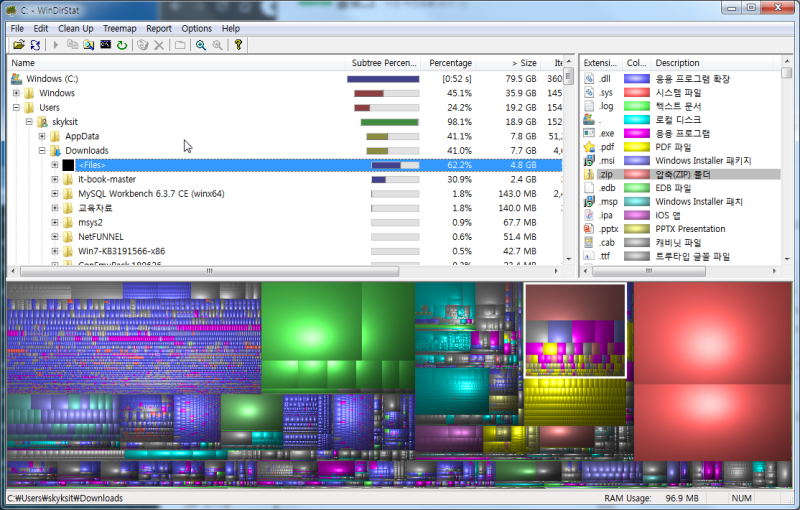Collapse the skyksit folder node

click(29, 121)
